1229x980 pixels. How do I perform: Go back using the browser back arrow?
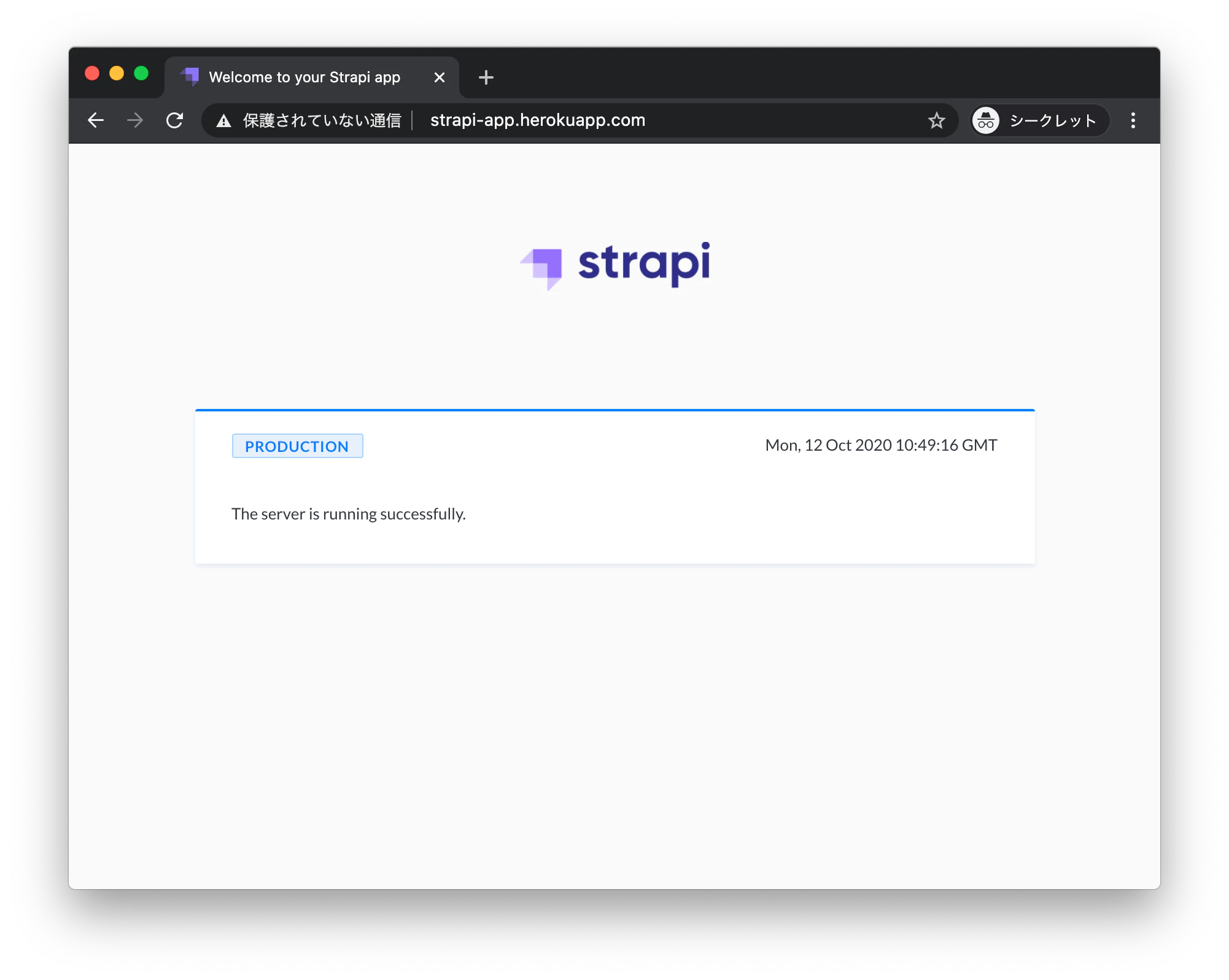96,120
